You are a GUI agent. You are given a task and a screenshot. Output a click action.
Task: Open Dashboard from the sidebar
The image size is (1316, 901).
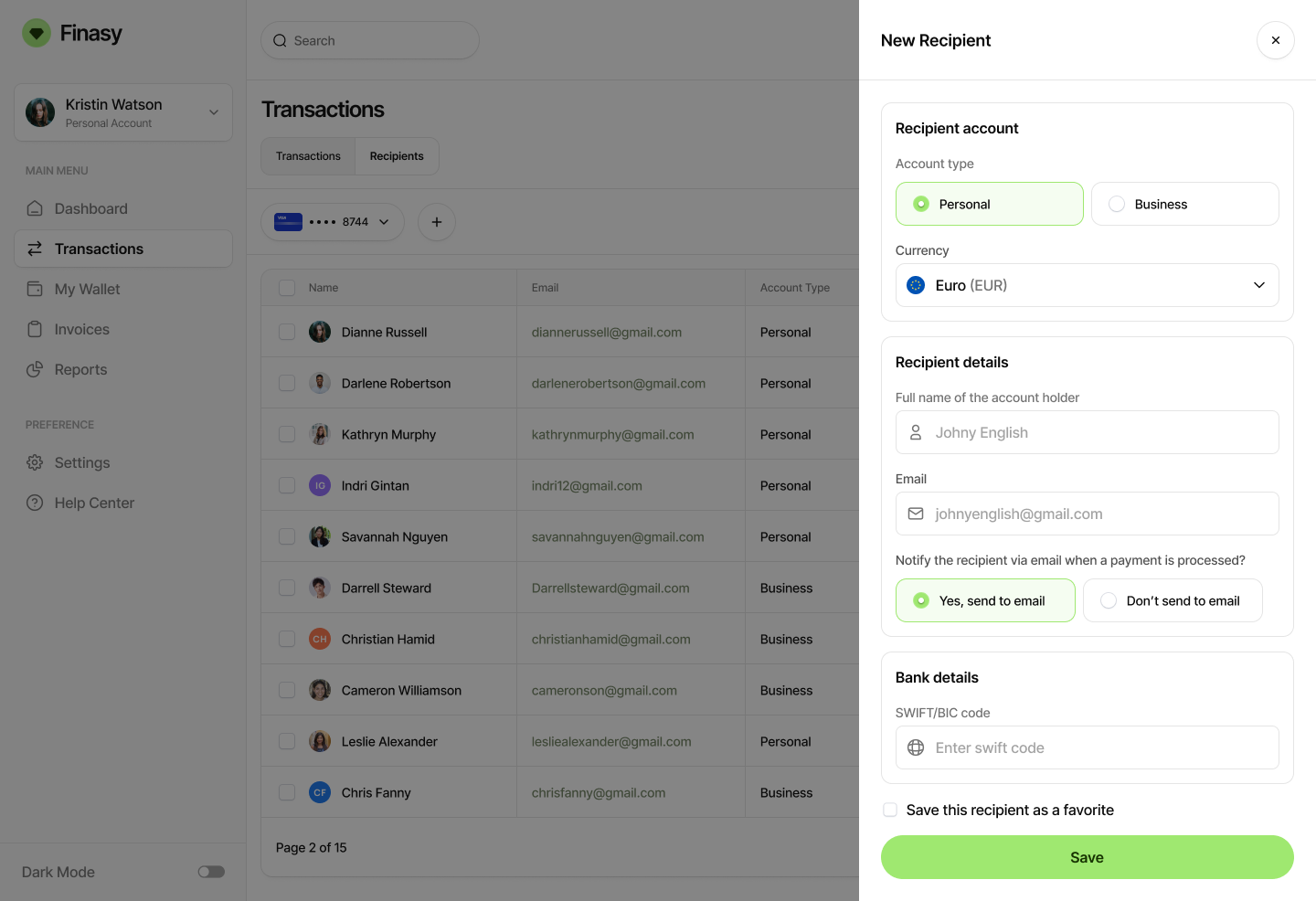tap(123, 208)
